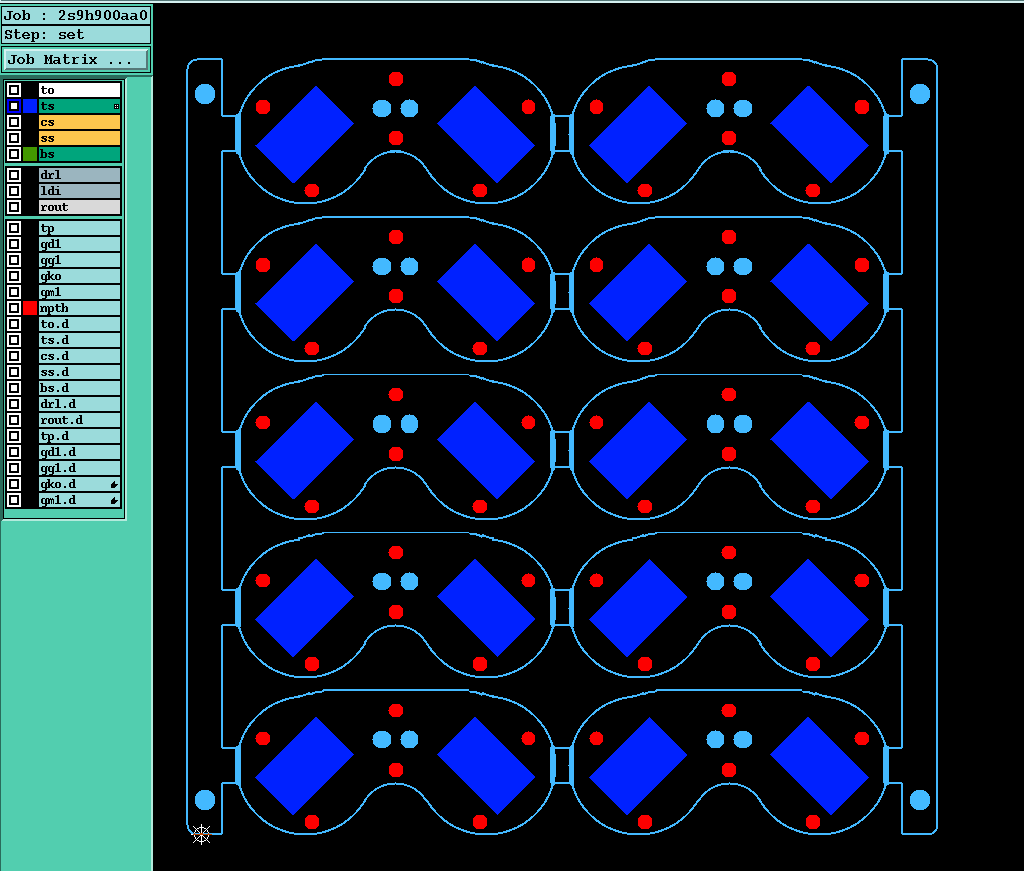Image resolution: width=1024 pixels, height=871 pixels.
Task: Select the 'gm1' layer name
Action: pos(80,292)
